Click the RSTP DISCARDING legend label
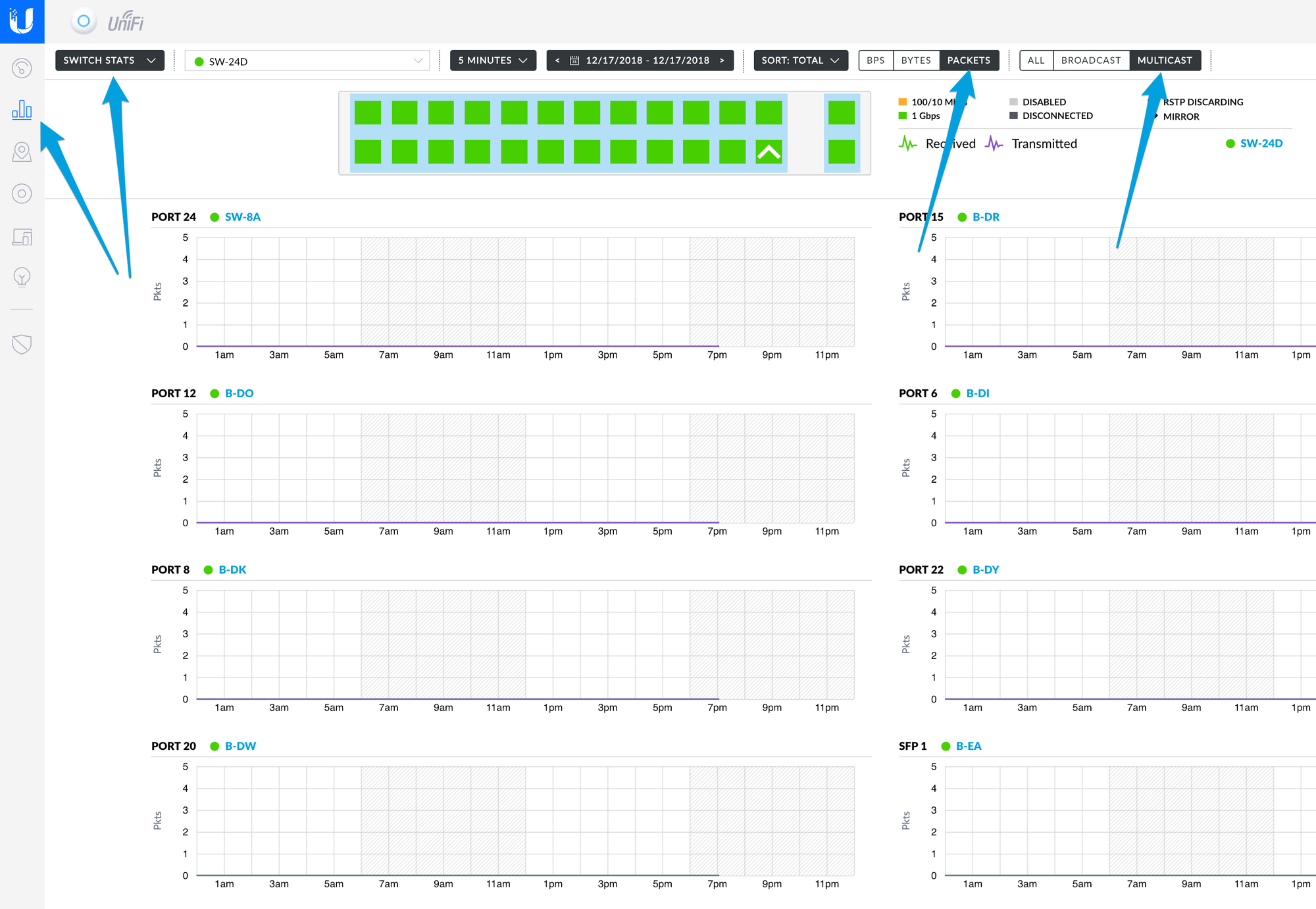The width and height of the screenshot is (1316, 909). [1203, 102]
